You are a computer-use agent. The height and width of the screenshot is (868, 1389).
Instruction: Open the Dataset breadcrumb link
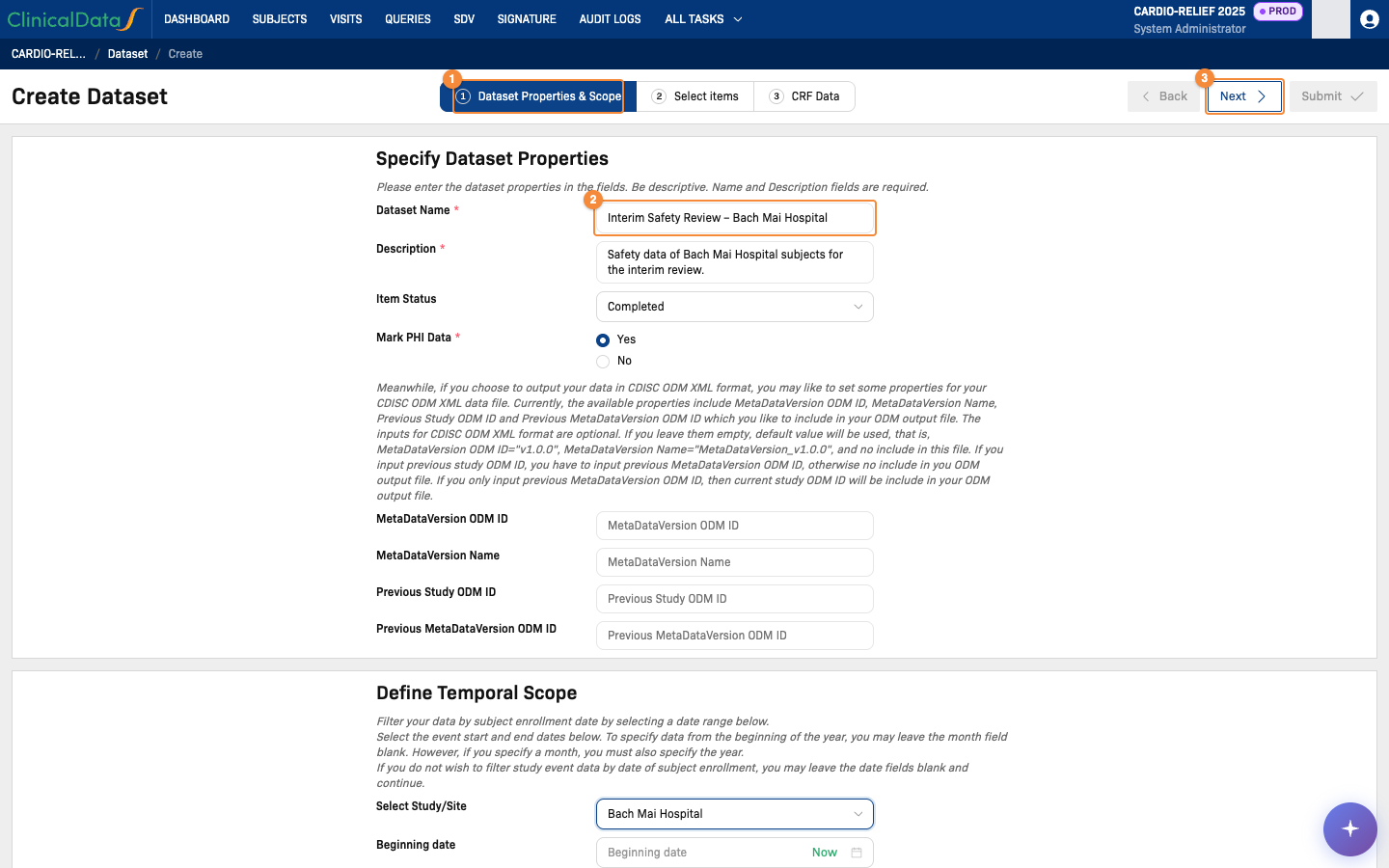tap(127, 54)
